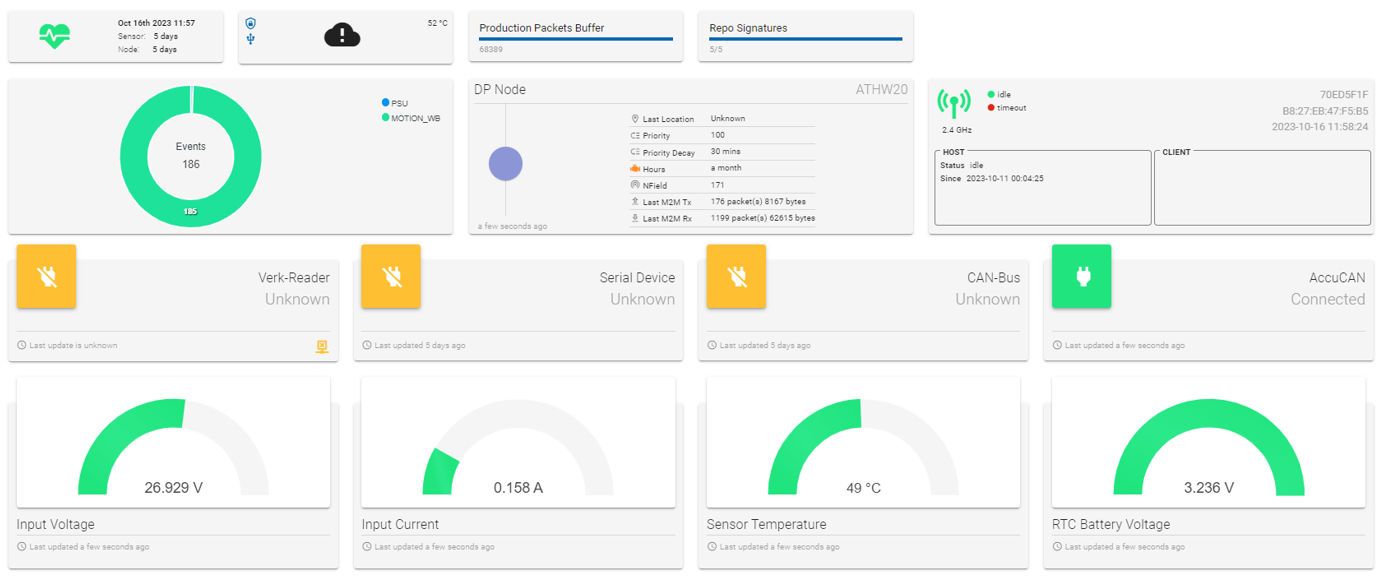Click the purple DP Node timeline circle
1388x577 pixels.
tap(505, 164)
